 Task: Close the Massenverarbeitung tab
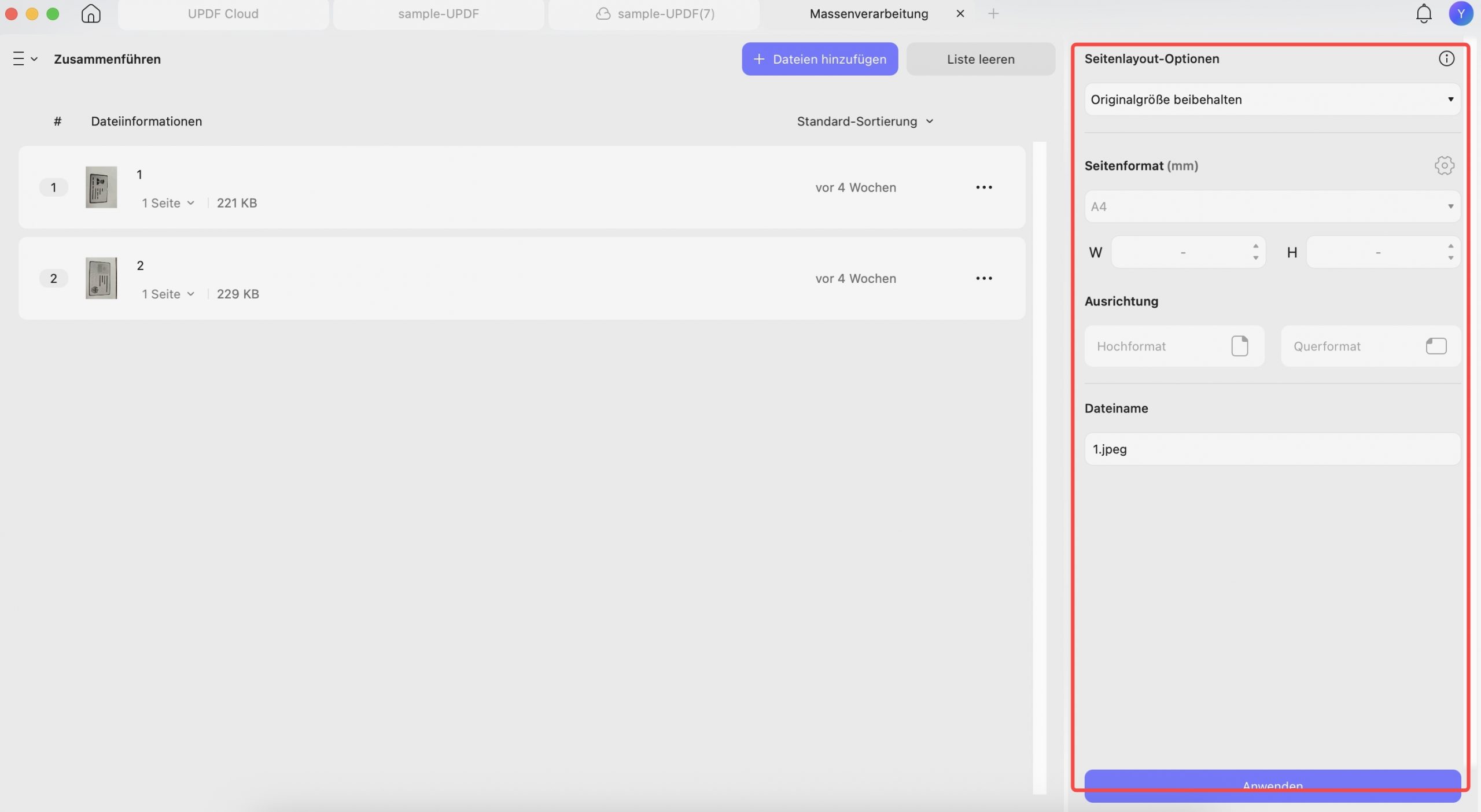(960, 13)
